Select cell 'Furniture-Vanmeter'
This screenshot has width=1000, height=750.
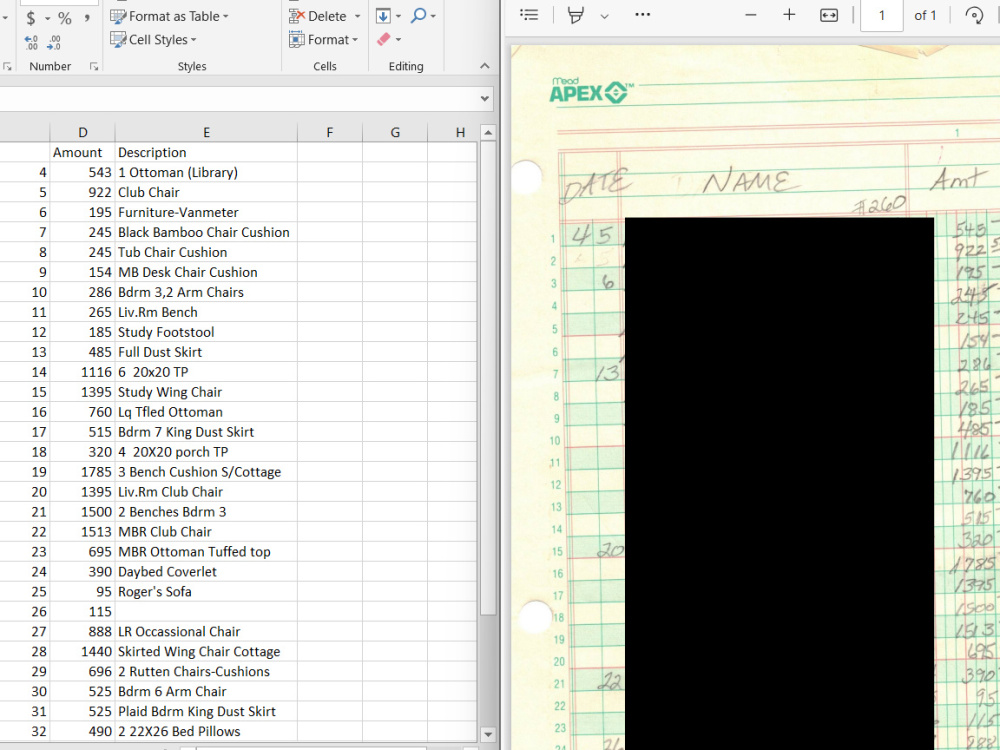coord(207,212)
